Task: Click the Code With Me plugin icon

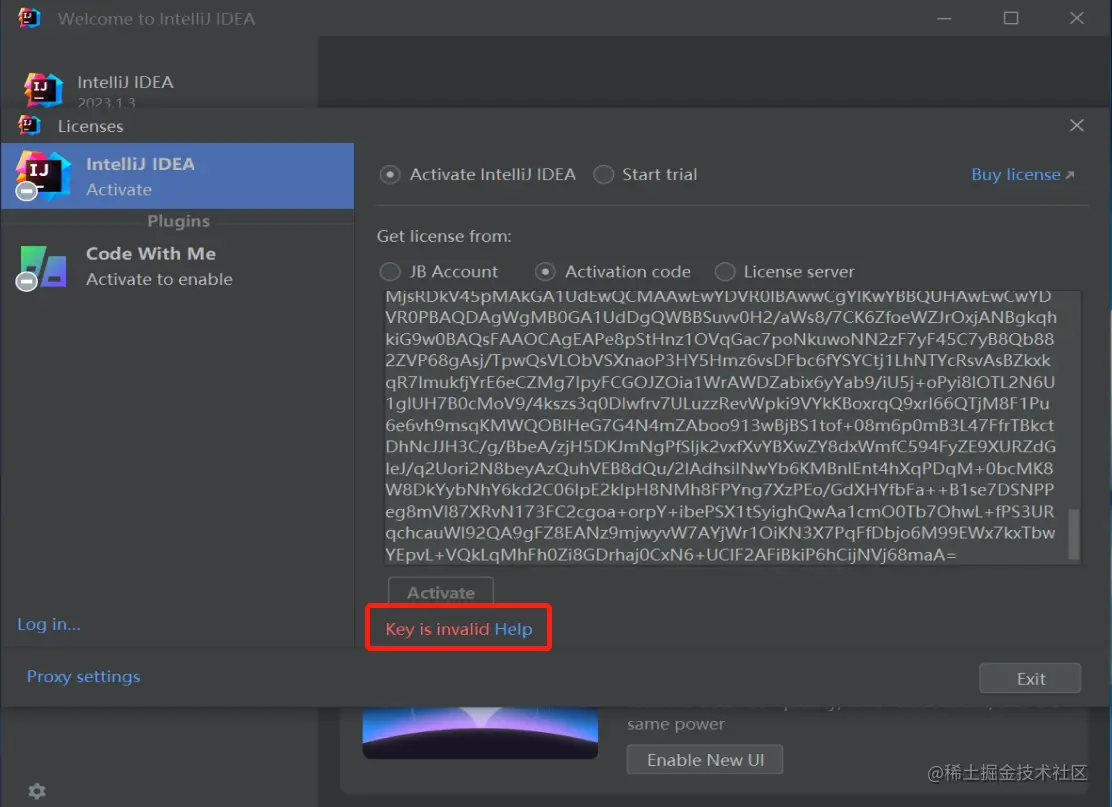Action: [43, 267]
